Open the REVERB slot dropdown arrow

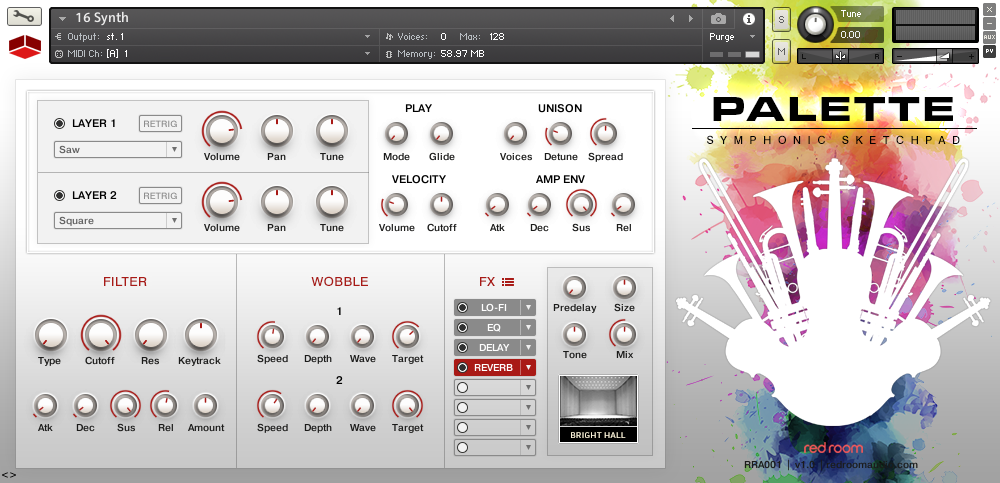pyautogui.click(x=528, y=368)
